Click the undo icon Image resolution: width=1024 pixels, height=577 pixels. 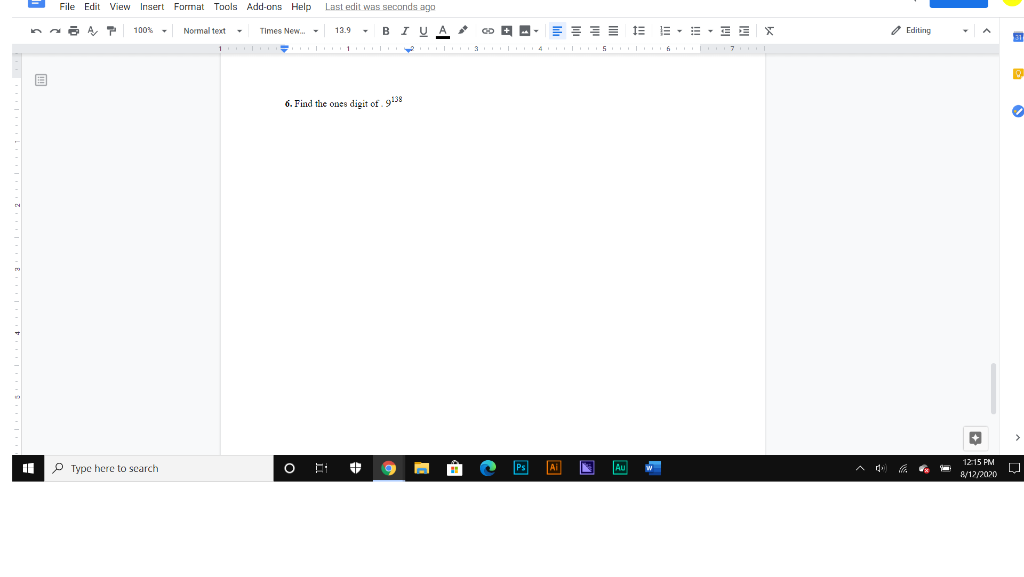pyautogui.click(x=35, y=30)
